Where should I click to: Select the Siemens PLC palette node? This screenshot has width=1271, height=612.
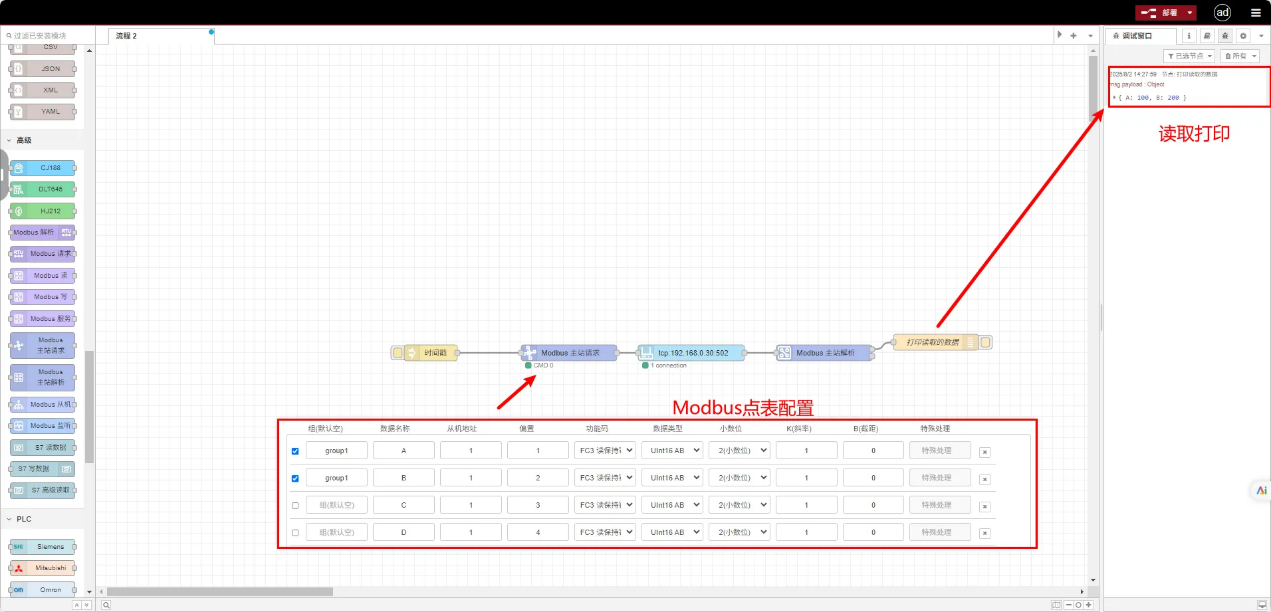click(43, 547)
